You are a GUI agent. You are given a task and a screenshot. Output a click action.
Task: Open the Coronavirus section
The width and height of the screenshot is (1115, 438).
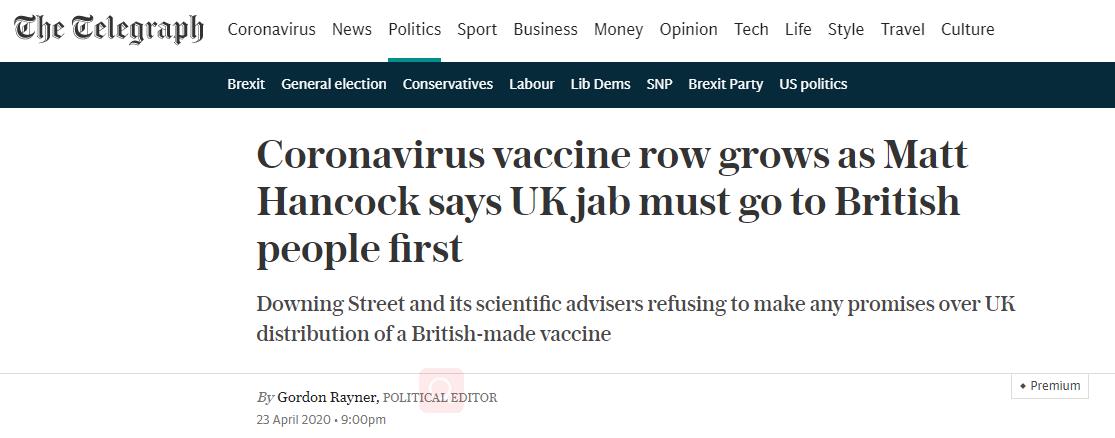pyautogui.click(x=271, y=29)
